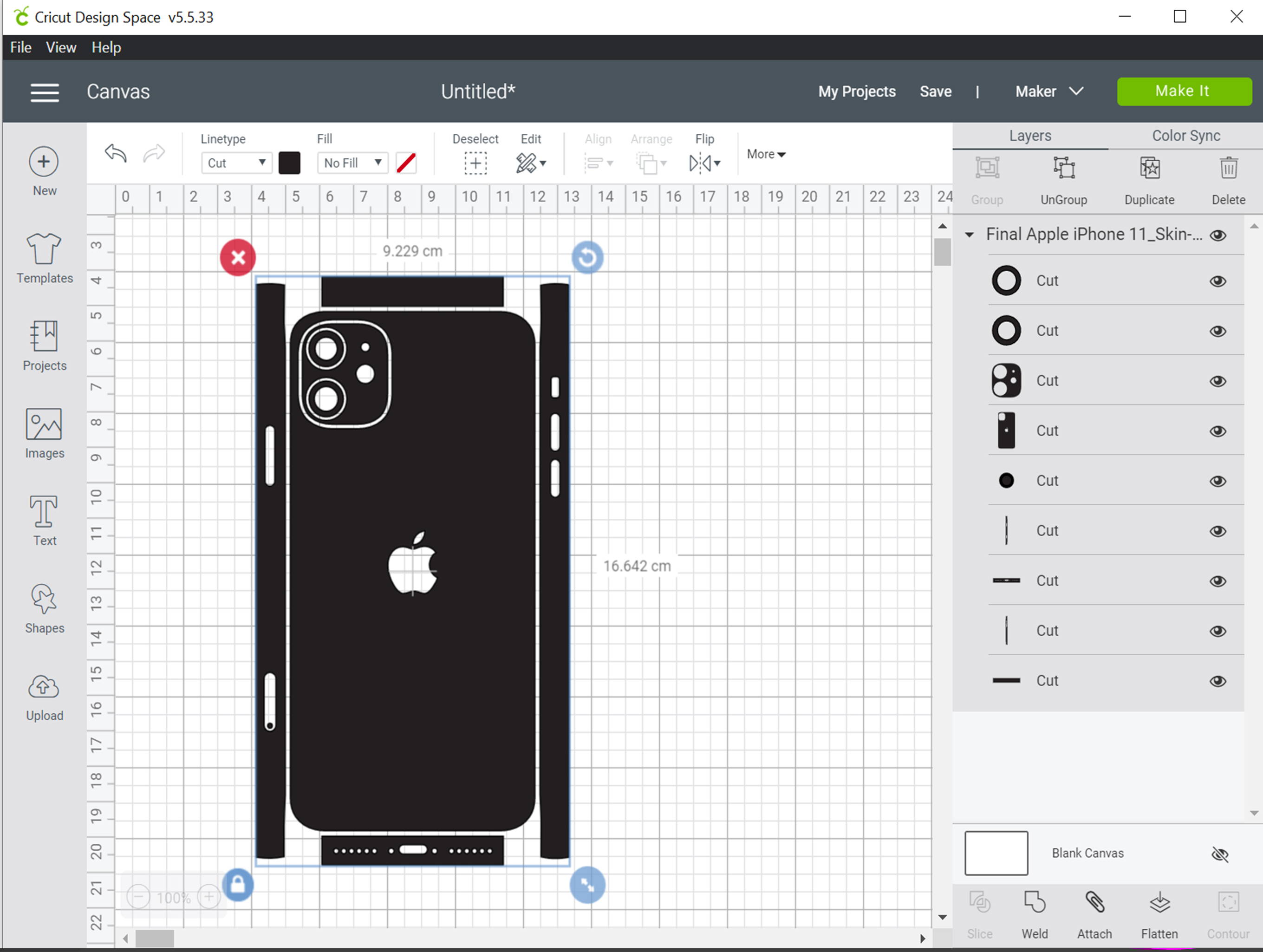Switch to the Layers tab
1263x952 pixels.
coord(1030,136)
